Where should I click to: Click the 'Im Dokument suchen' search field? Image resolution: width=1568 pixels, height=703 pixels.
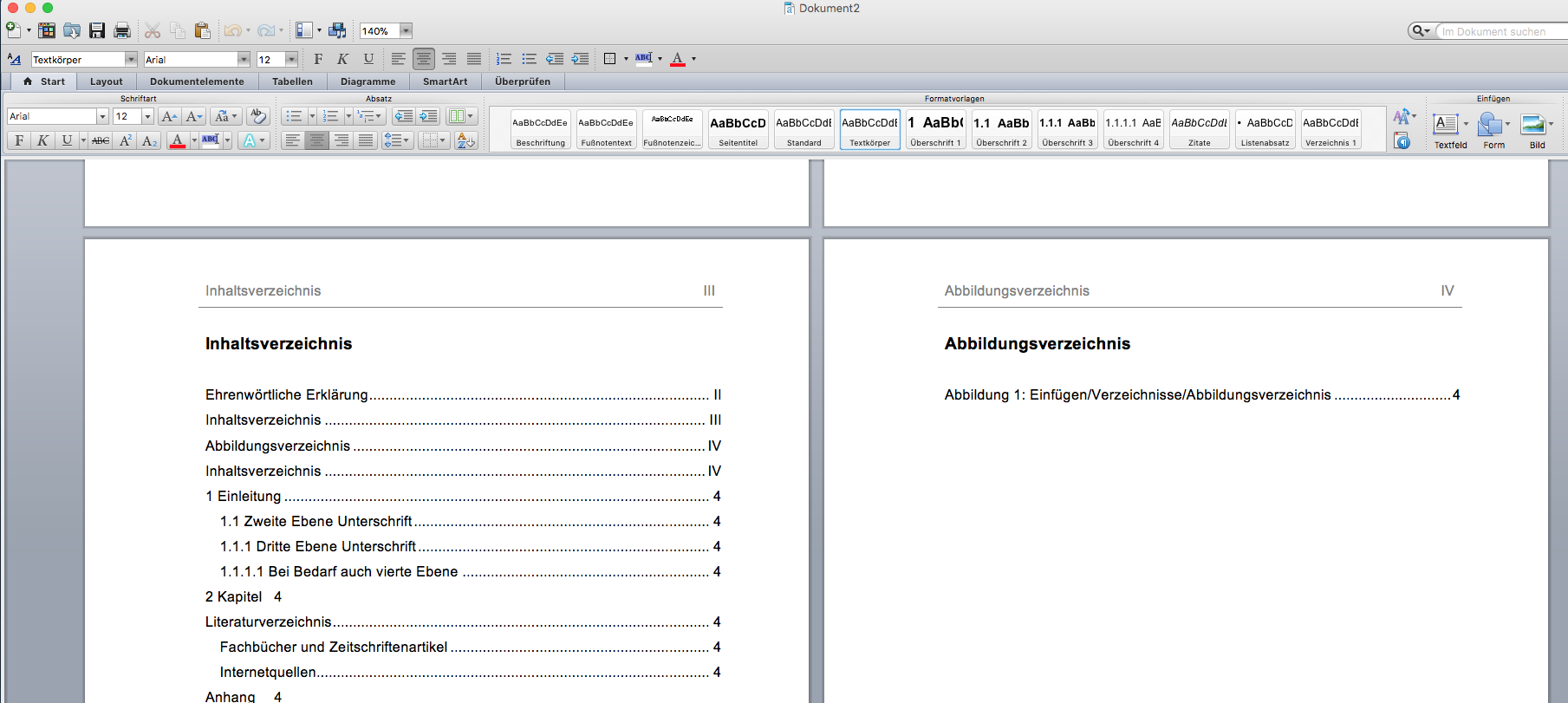pos(1501,31)
